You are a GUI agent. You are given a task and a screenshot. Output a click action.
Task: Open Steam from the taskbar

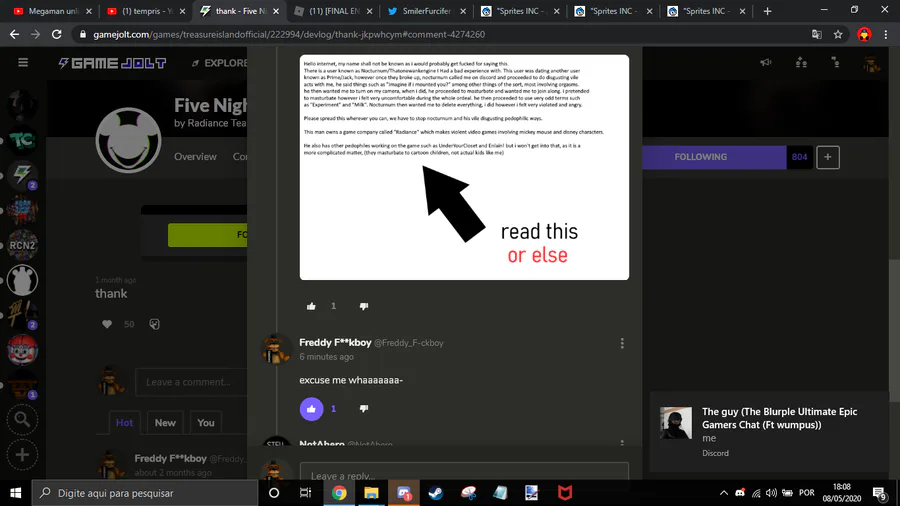436,493
